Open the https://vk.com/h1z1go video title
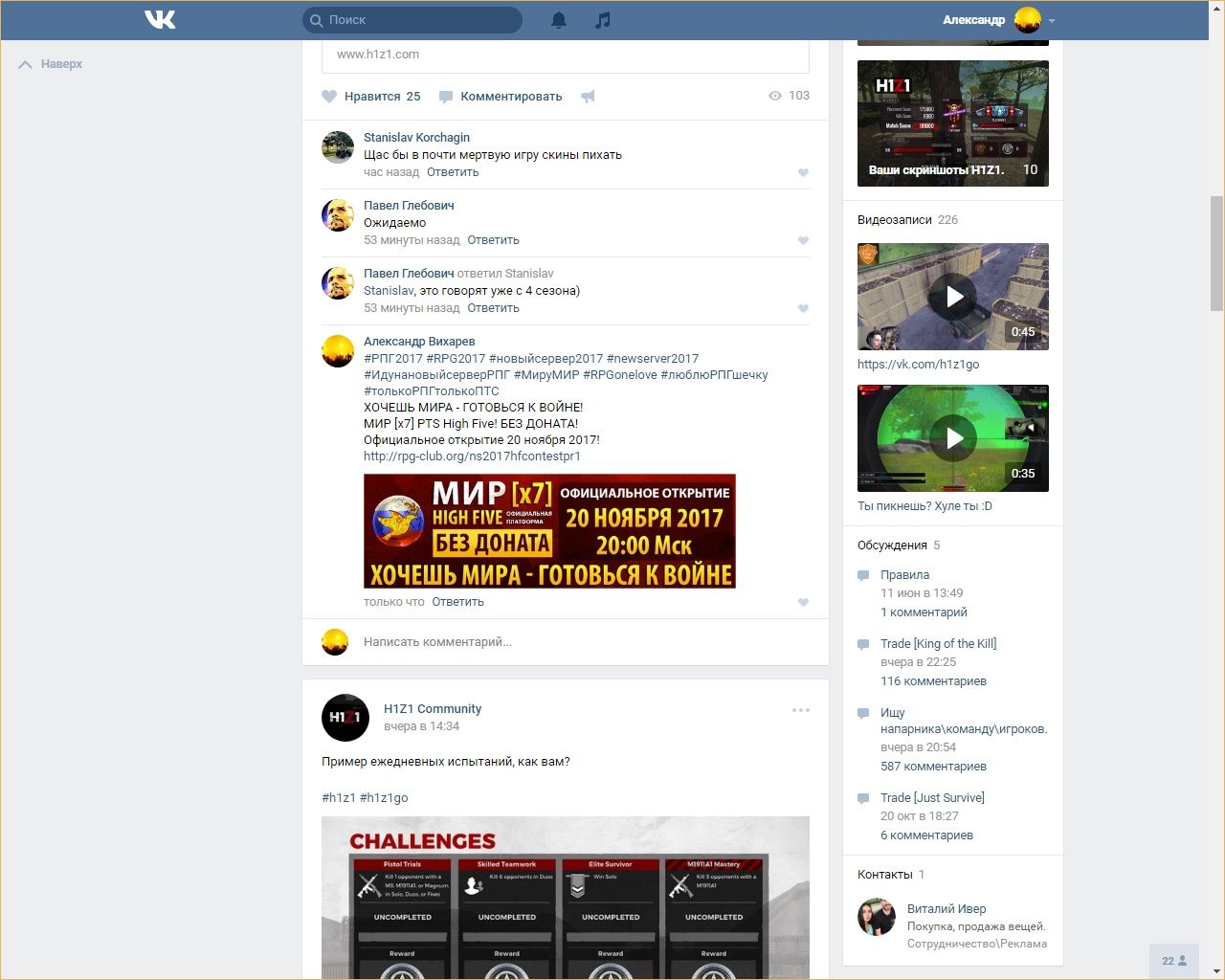Image resolution: width=1225 pixels, height=980 pixels. [919, 365]
